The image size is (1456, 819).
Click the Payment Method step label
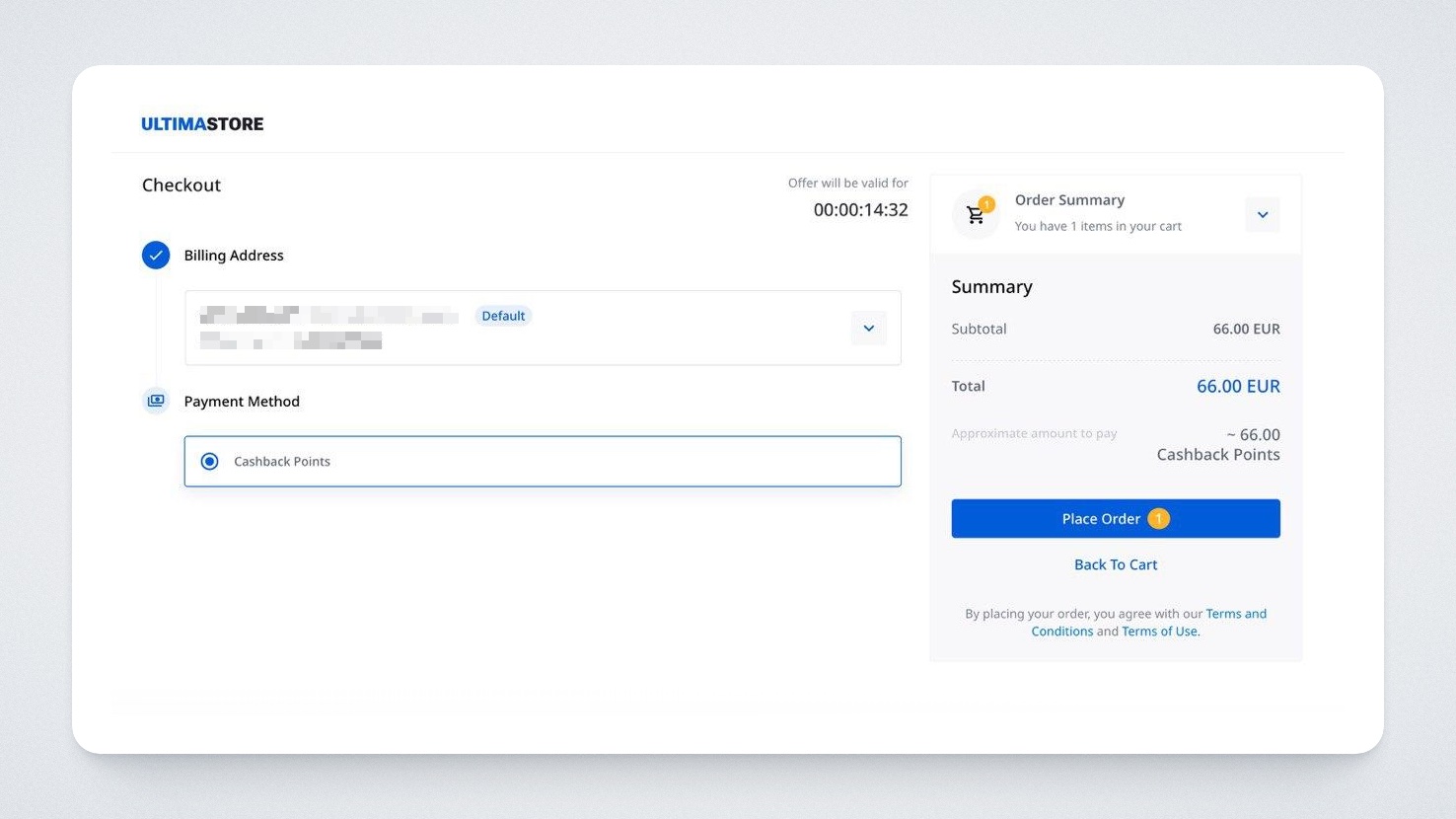pyautogui.click(x=242, y=402)
